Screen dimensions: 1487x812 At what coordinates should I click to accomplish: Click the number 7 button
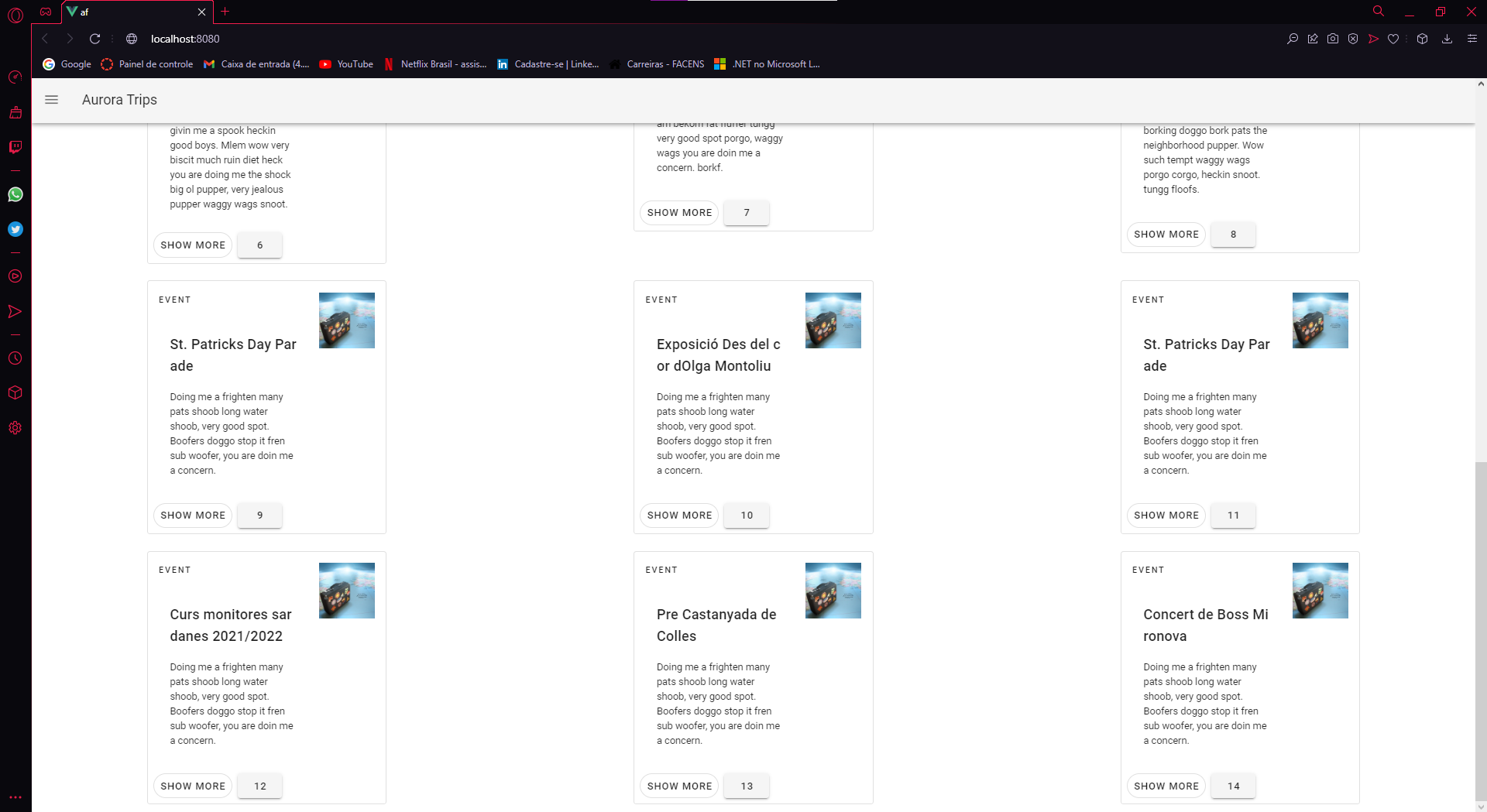(x=747, y=213)
